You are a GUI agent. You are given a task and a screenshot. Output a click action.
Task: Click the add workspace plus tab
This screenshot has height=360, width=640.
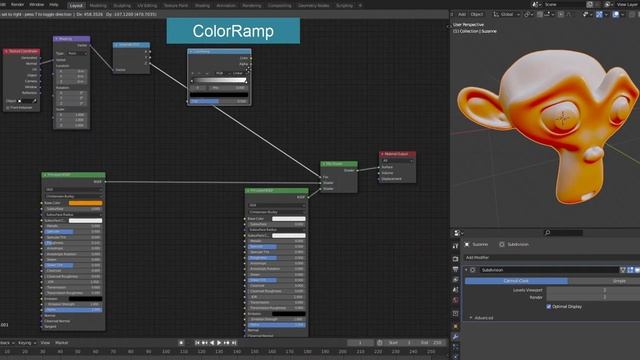click(360, 5)
